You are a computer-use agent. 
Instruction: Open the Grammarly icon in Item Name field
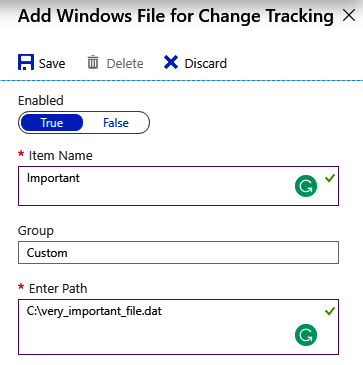[x=306, y=186]
